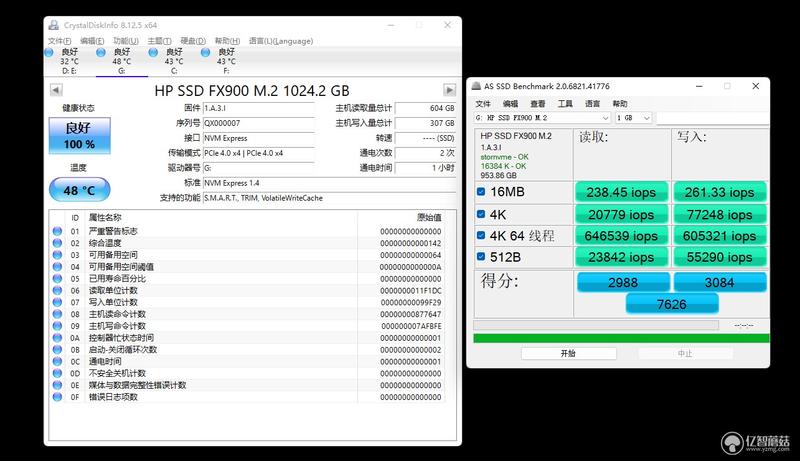Click the 开始 button in AS SSD
Screen dimensions: 800x461
coord(568,353)
